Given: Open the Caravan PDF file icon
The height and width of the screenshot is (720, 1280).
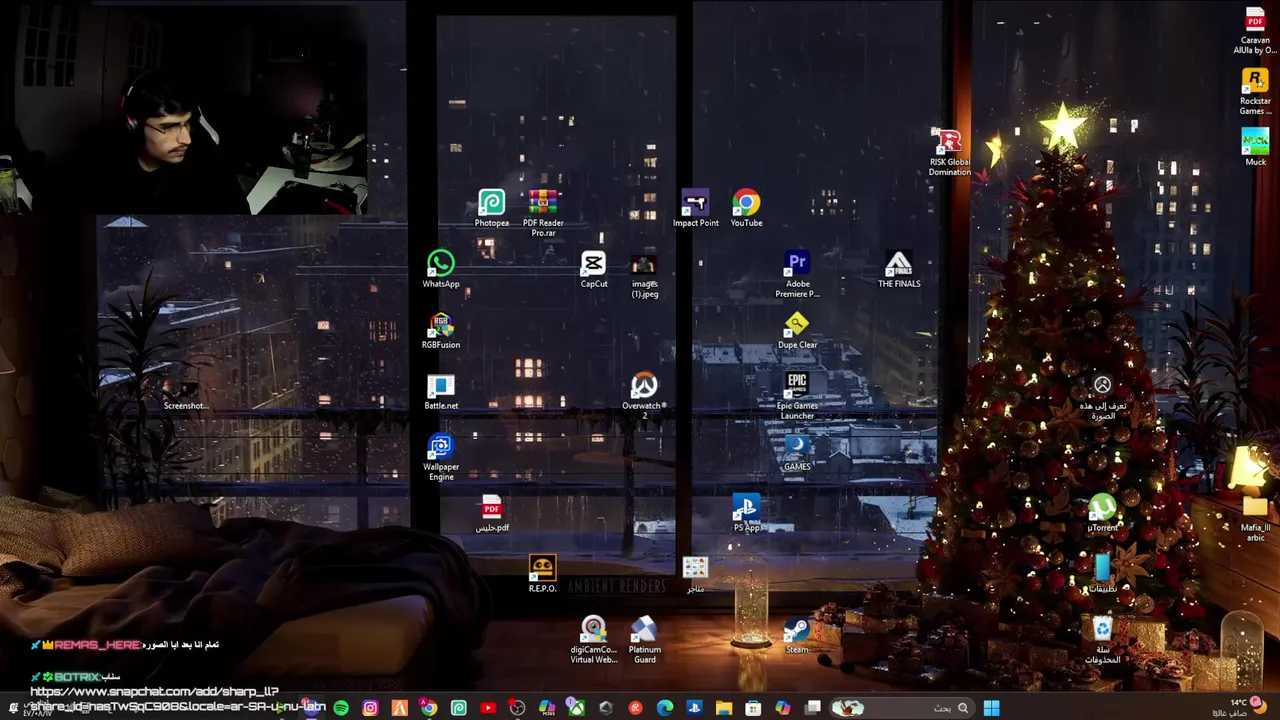Looking at the screenshot, I should click(1255, 30).
